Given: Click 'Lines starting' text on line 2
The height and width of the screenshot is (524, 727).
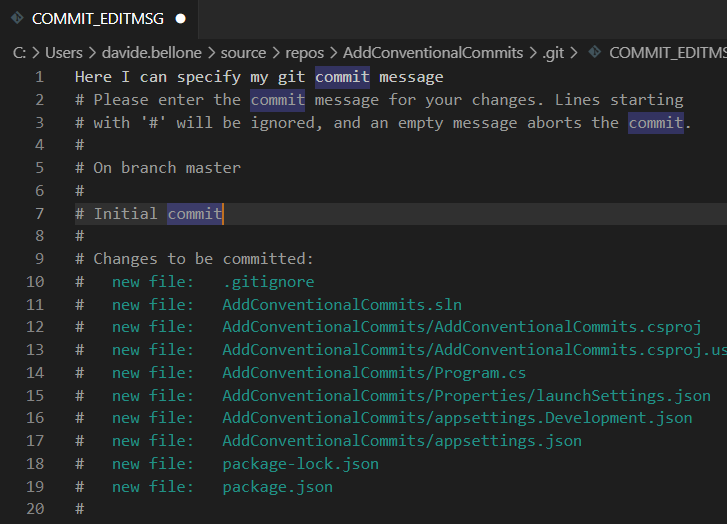Looking at the screenshot, I should coord(619,101).
